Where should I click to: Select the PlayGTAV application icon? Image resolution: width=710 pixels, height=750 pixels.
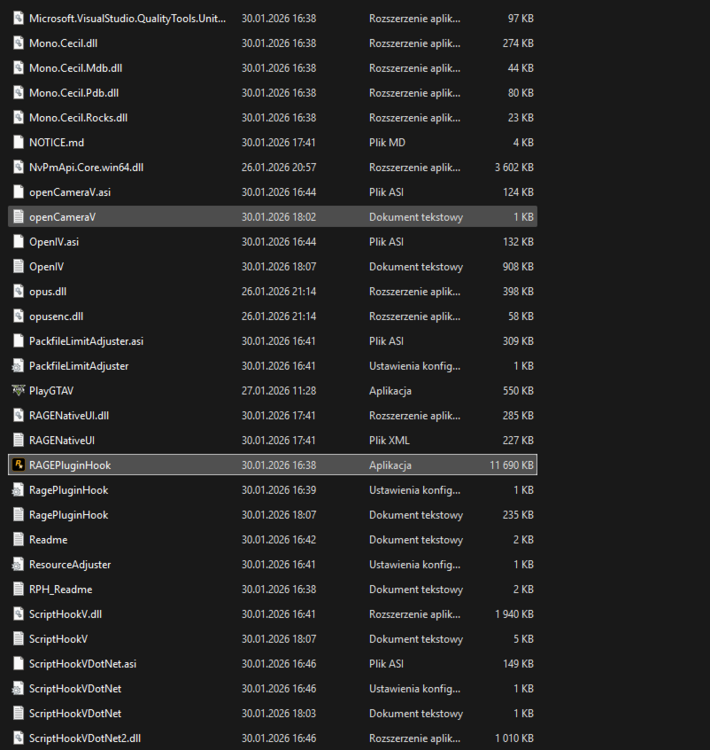click(18, 390)
